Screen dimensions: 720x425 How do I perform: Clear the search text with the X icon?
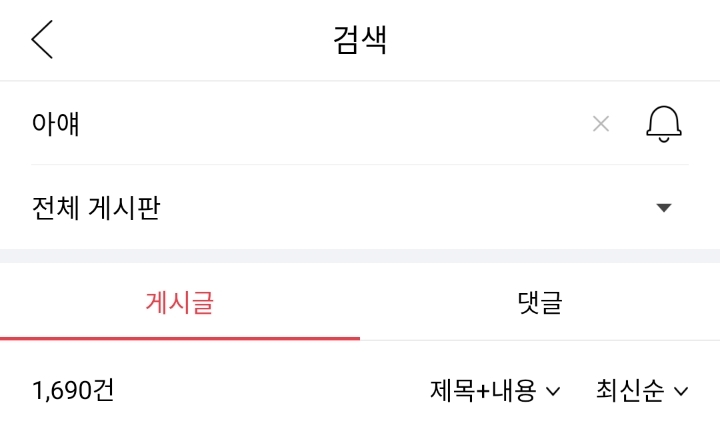[601, 124]
